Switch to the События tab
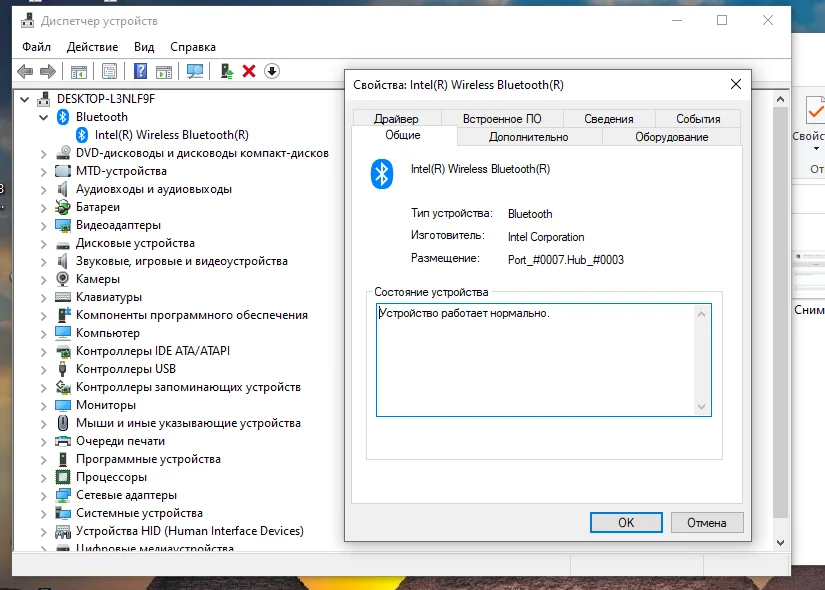This screenshot has height=590, width=825. click(698, 118)
